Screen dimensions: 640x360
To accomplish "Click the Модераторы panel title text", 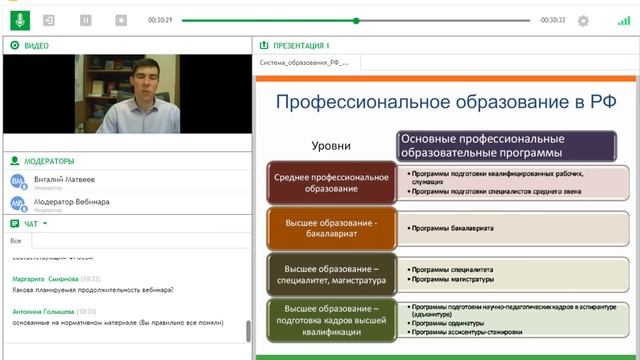I will tap(49, 161).
